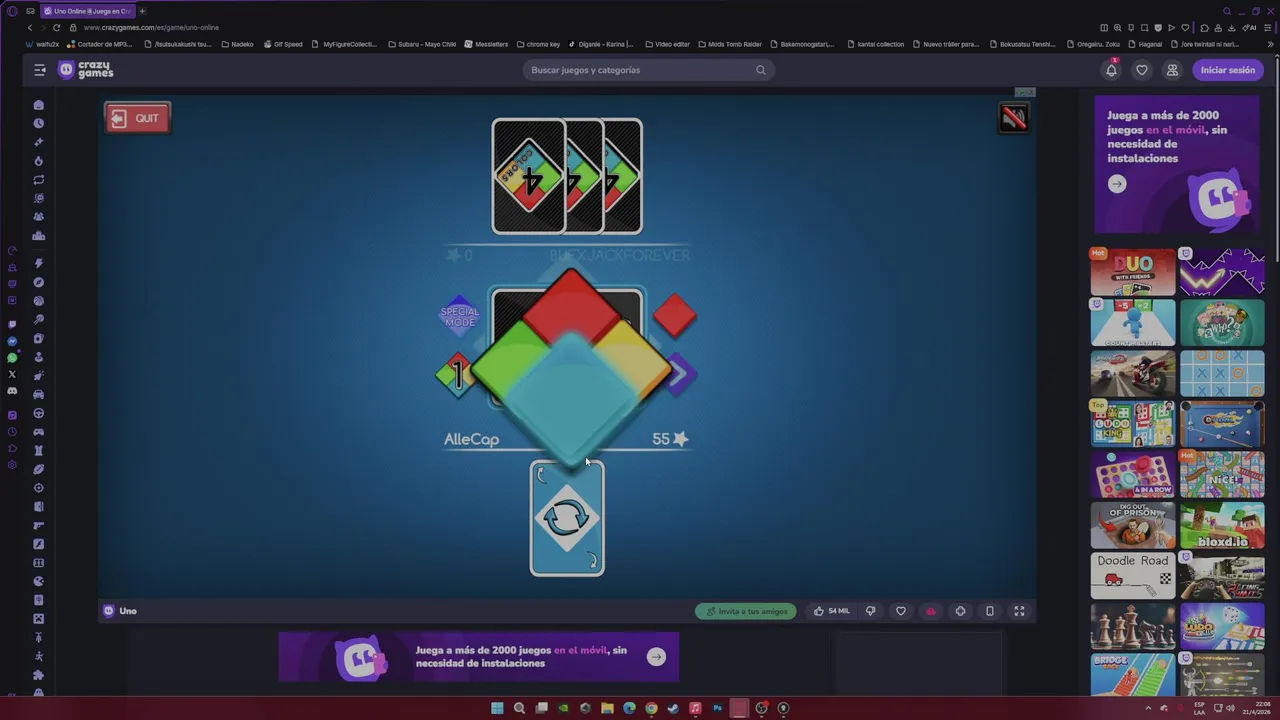Open 'chroma key' bookmark folder
Screen dimensions: 1280x720
click(538, 44)
